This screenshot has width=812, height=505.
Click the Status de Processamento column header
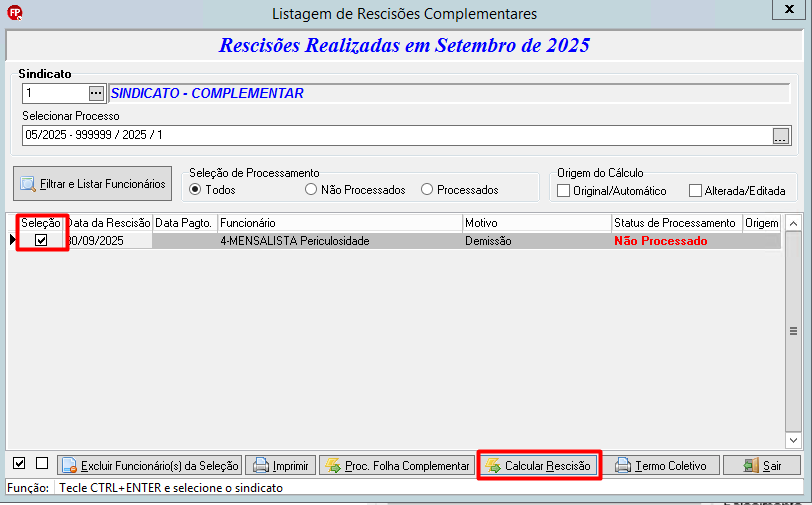point(677,223)
